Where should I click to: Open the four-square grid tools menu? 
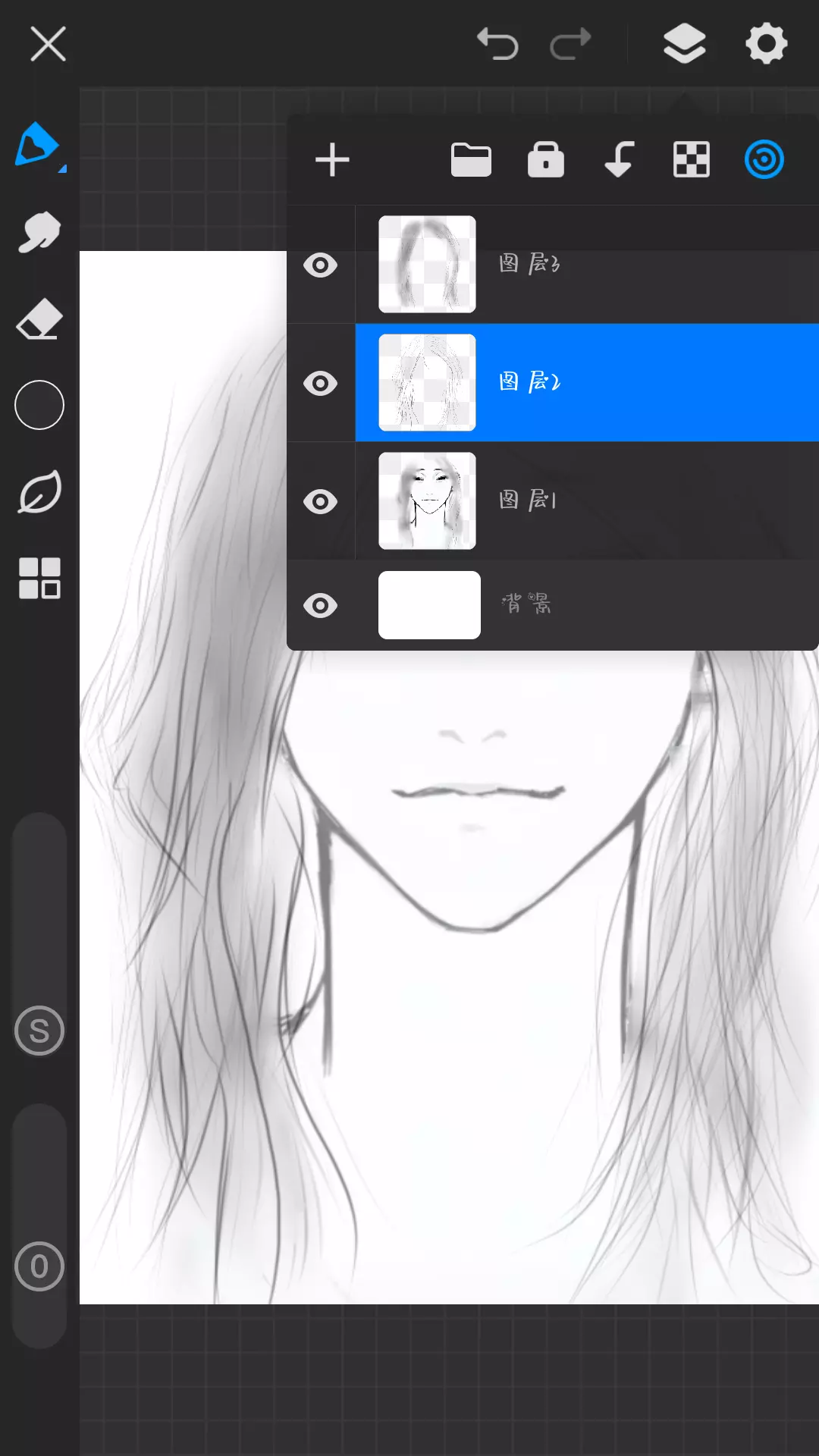tap(39, 579)
